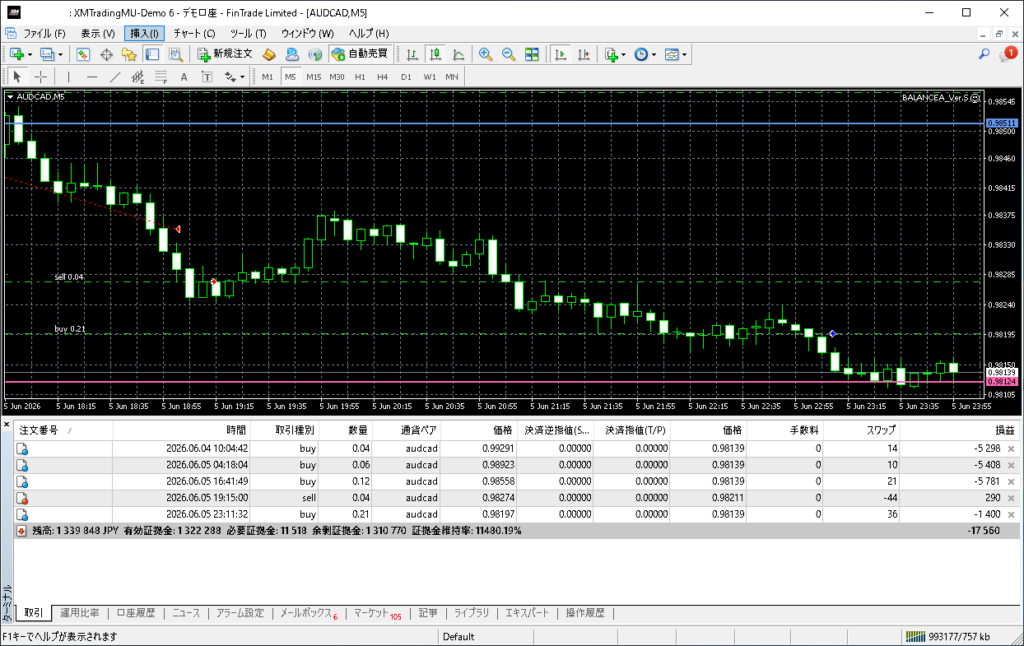Open MetaEditor yellow book icon

coord(268,54)
